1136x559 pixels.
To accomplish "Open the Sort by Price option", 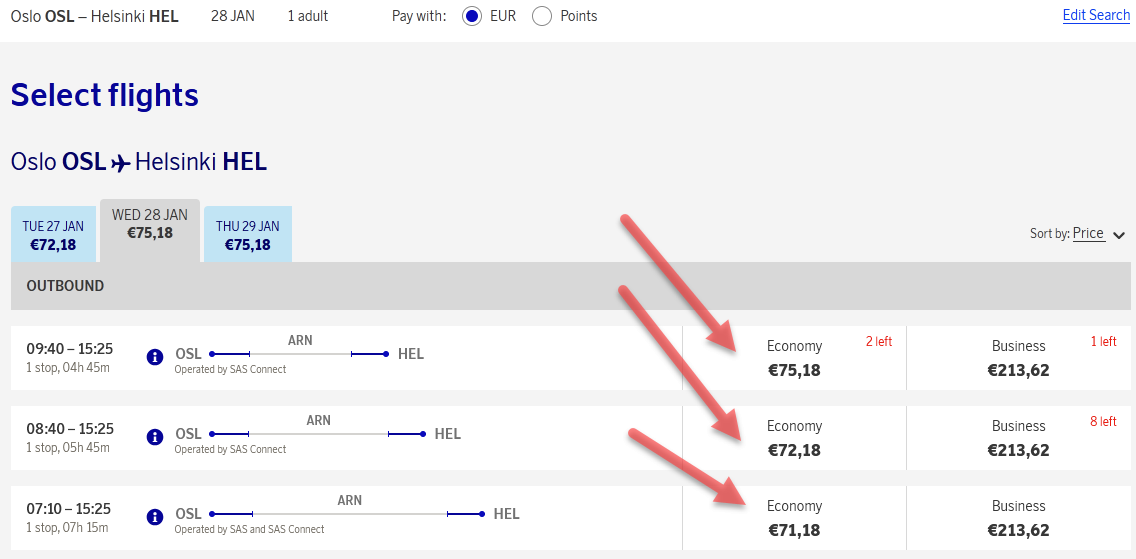I will [x=1088, y=233].
